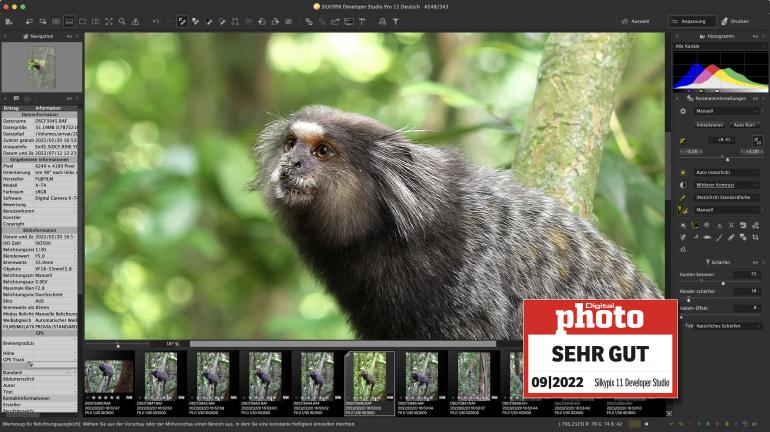The height and width of the screenshot is (432, 770).
Task: Click the color eyedropper icon in parameters
Action: [683, 197]
